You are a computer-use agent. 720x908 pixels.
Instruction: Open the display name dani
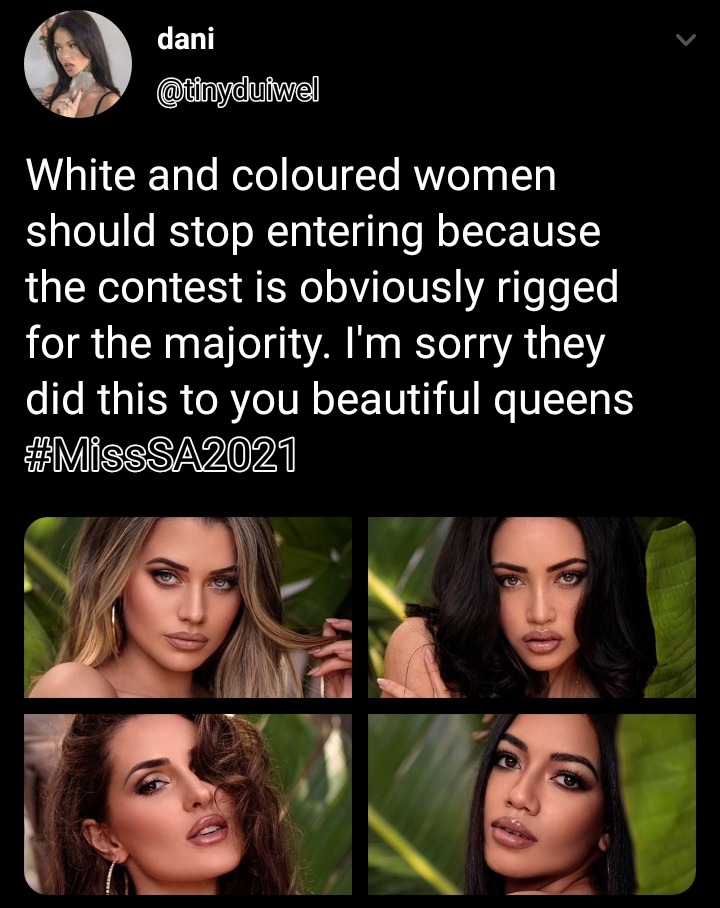[x=186, y=39]
